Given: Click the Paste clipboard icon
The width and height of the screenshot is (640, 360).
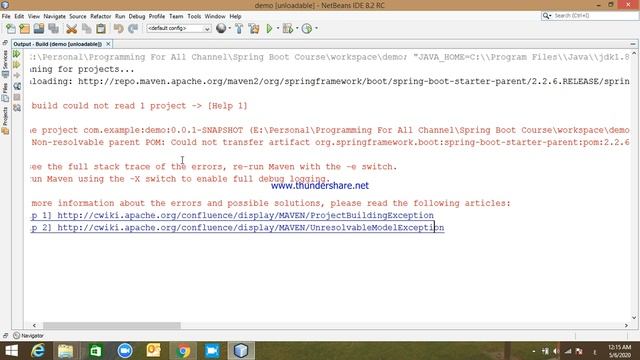Looking at the screenshot, I should [x=101, y=29].
